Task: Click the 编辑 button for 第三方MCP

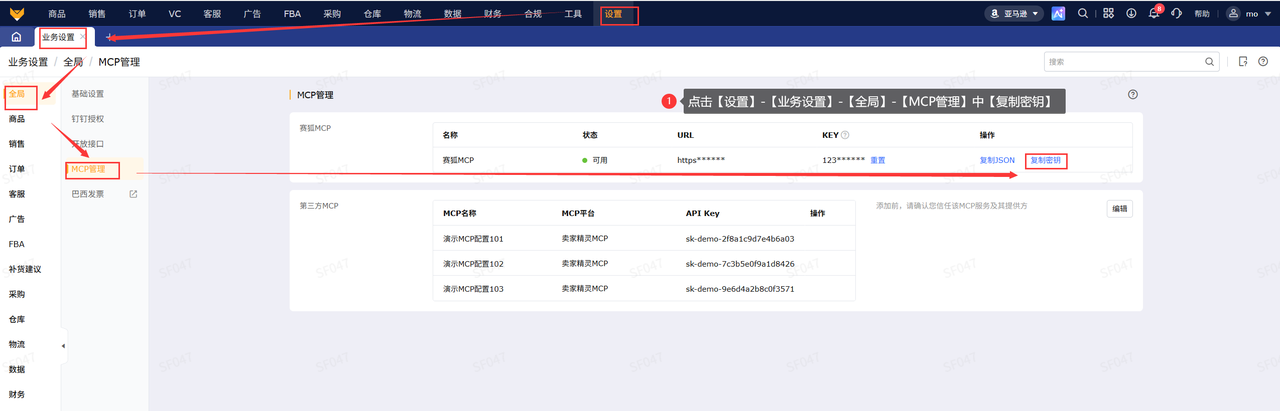Action: click(x=1120, y=209)
